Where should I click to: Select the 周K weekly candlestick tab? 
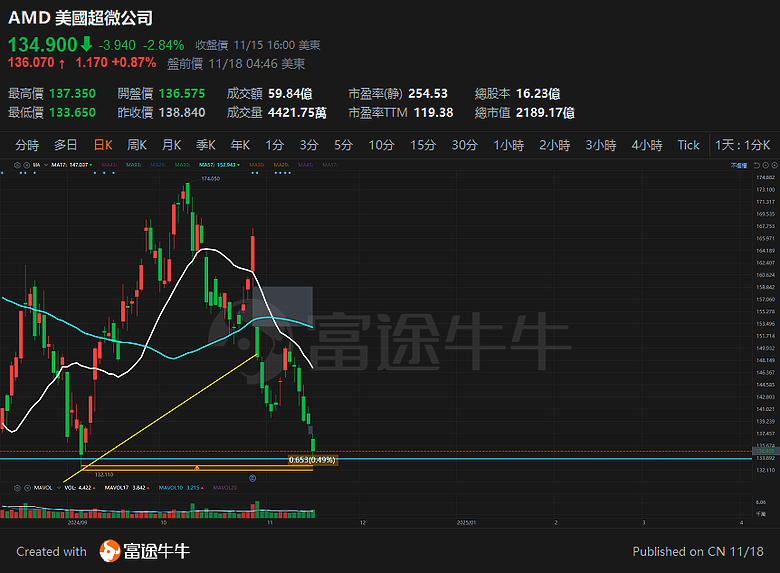137,145
